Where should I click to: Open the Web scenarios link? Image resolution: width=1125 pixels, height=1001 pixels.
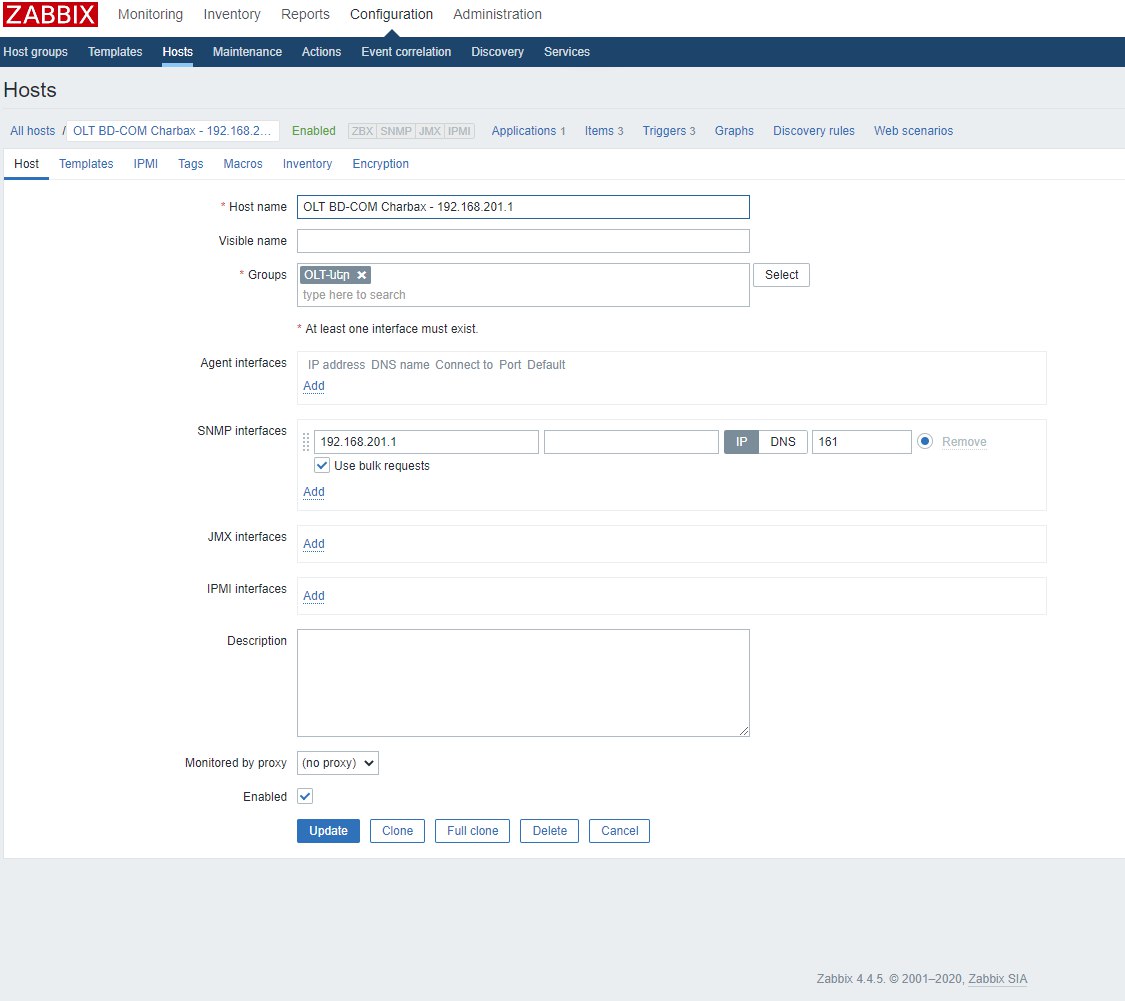click(913, 131)
